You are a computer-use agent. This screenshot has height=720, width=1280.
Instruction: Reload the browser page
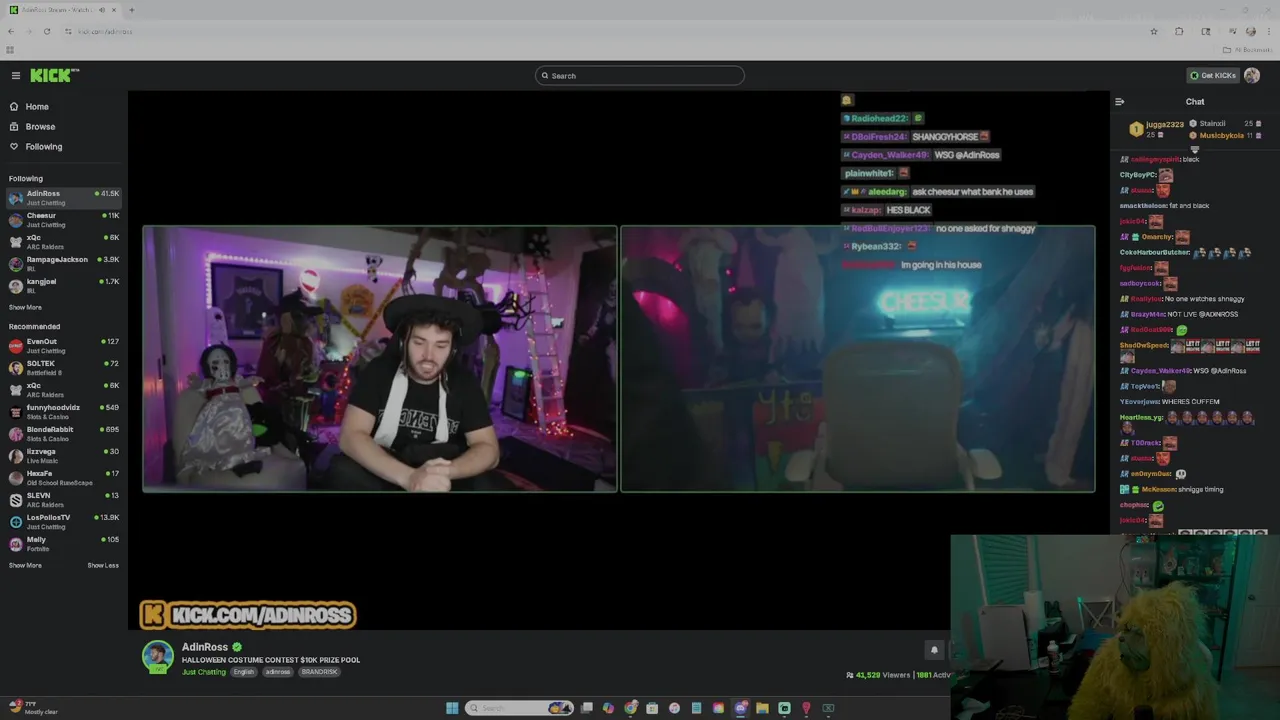click(47, 32)
